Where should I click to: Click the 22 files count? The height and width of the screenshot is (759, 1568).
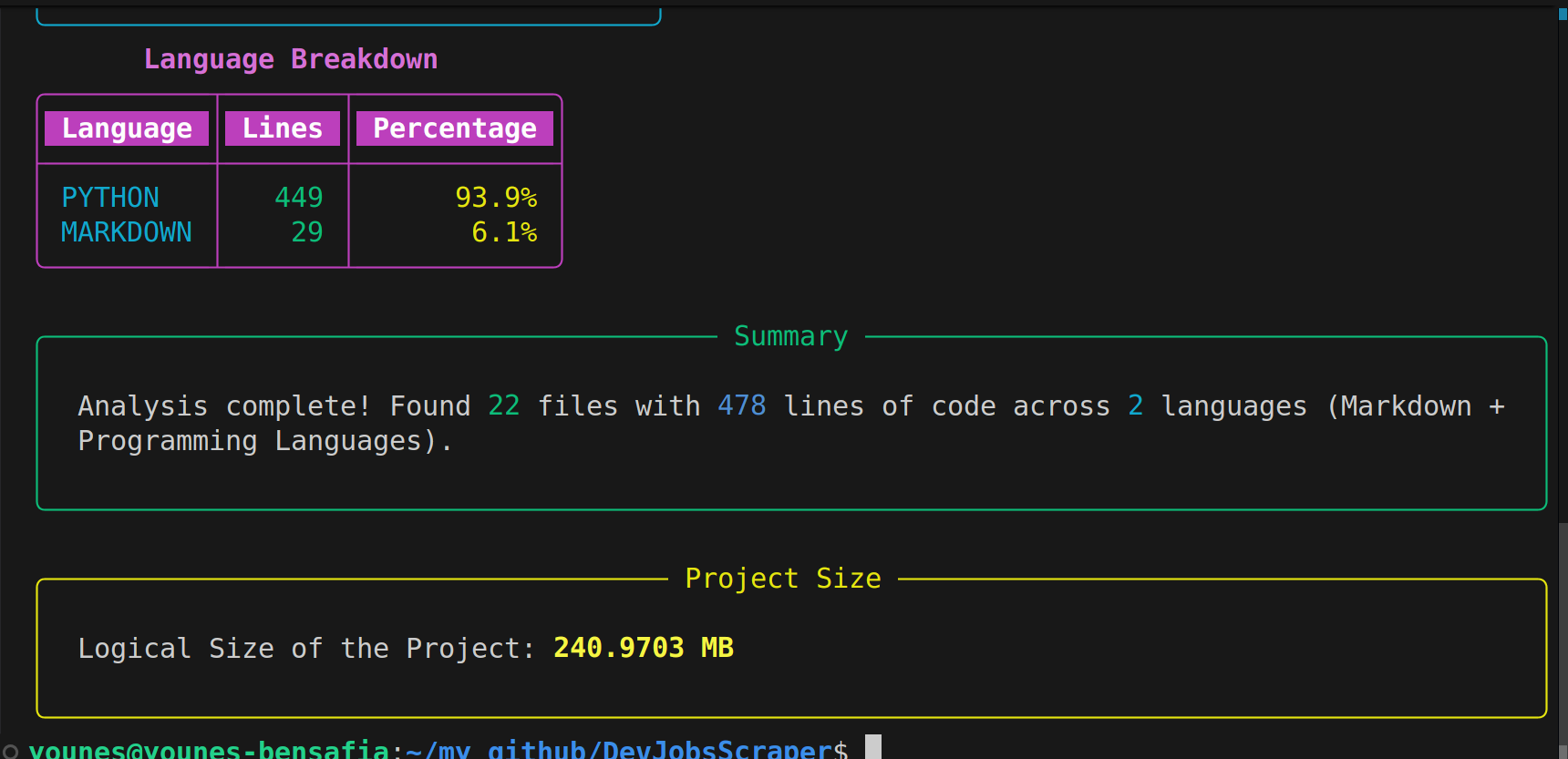504,405
